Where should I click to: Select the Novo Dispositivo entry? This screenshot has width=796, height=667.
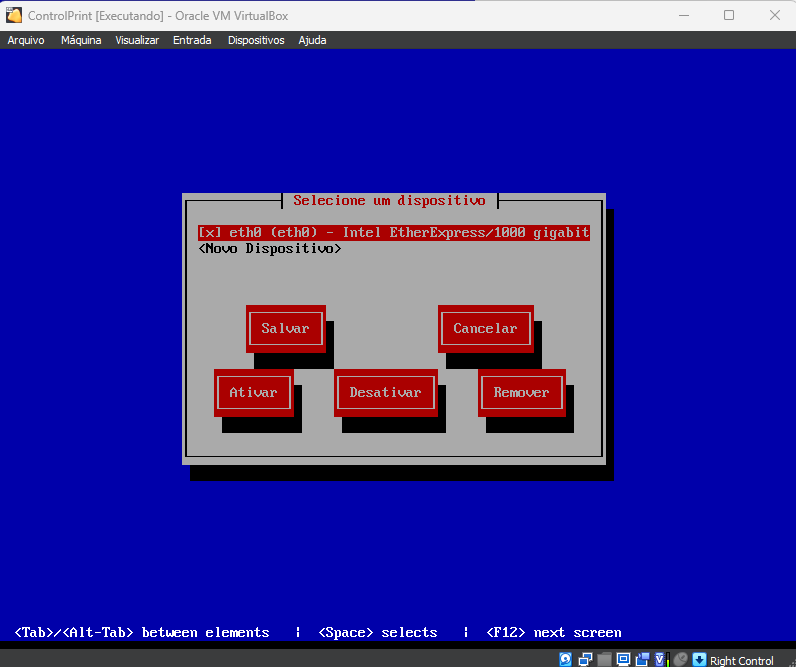pos(270,248)
